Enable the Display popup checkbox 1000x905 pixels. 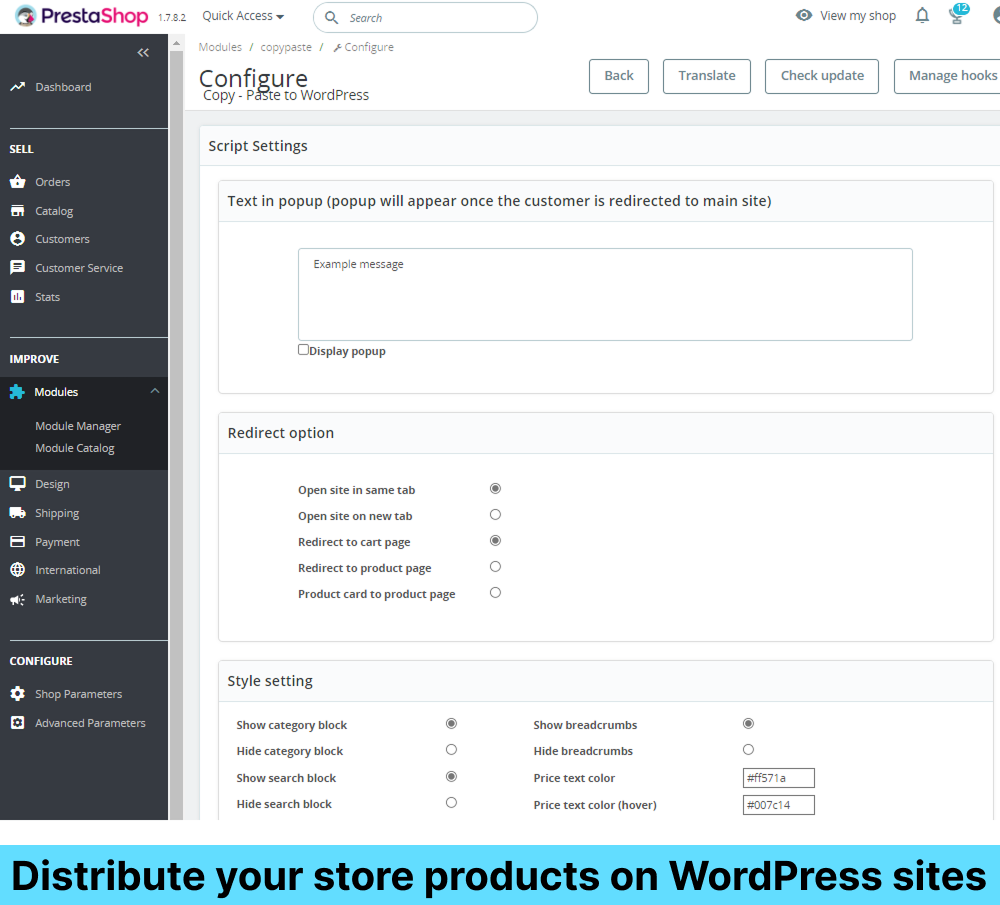pyautogui.click(x=302, y=348)
